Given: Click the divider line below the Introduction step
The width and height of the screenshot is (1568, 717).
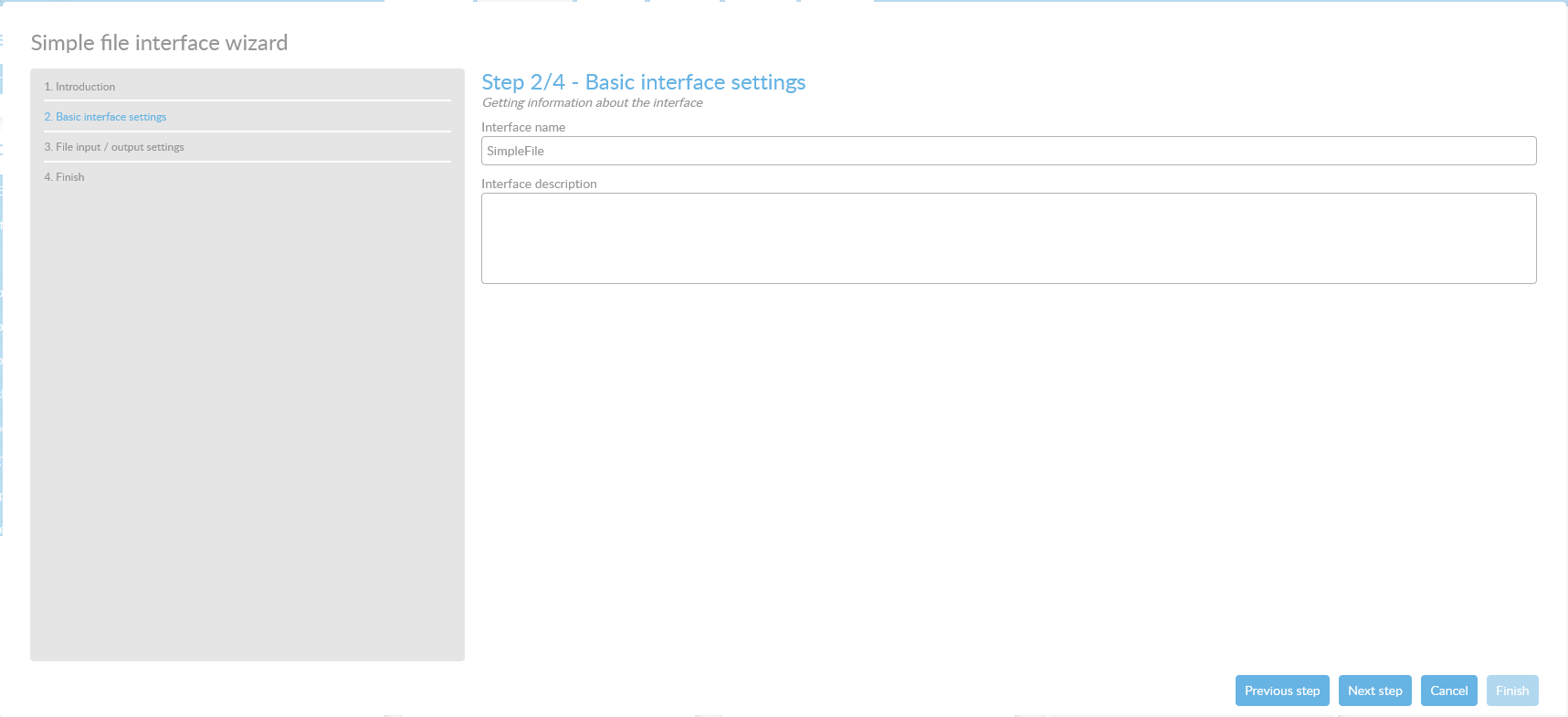Looking at the screenshot, I should click(x=247, y=100).
